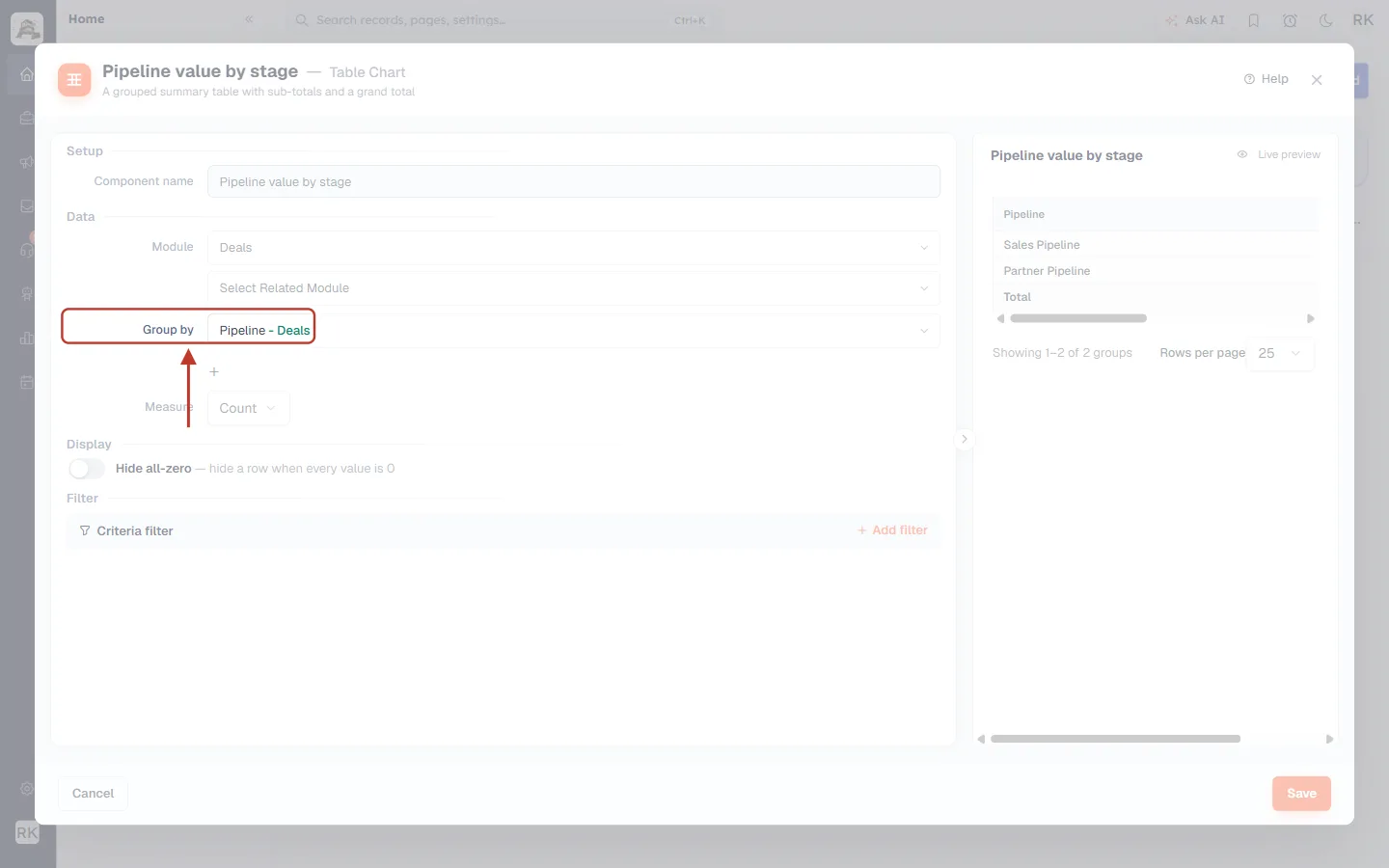The width and height of the screenshot is (1389, 868).
Task: Click the preview panel's bottom scrollbar thumb
Action: point(1115,739)
